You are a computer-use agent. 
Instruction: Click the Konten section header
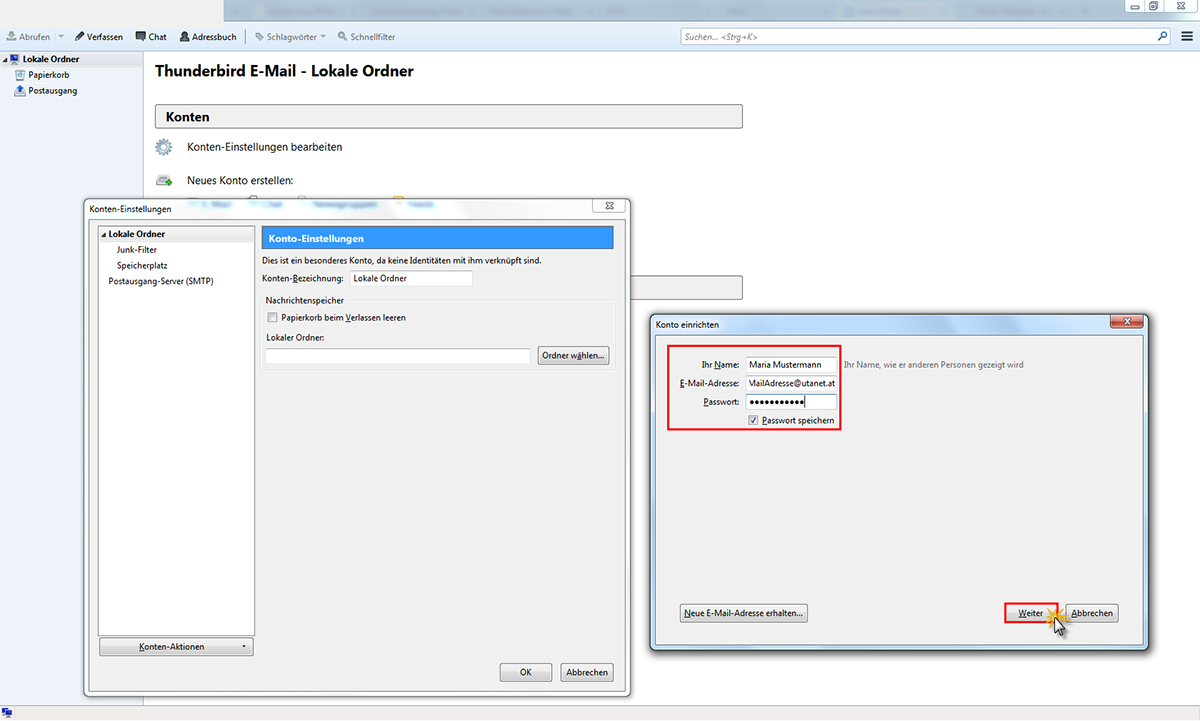click(x=449, y=117)
